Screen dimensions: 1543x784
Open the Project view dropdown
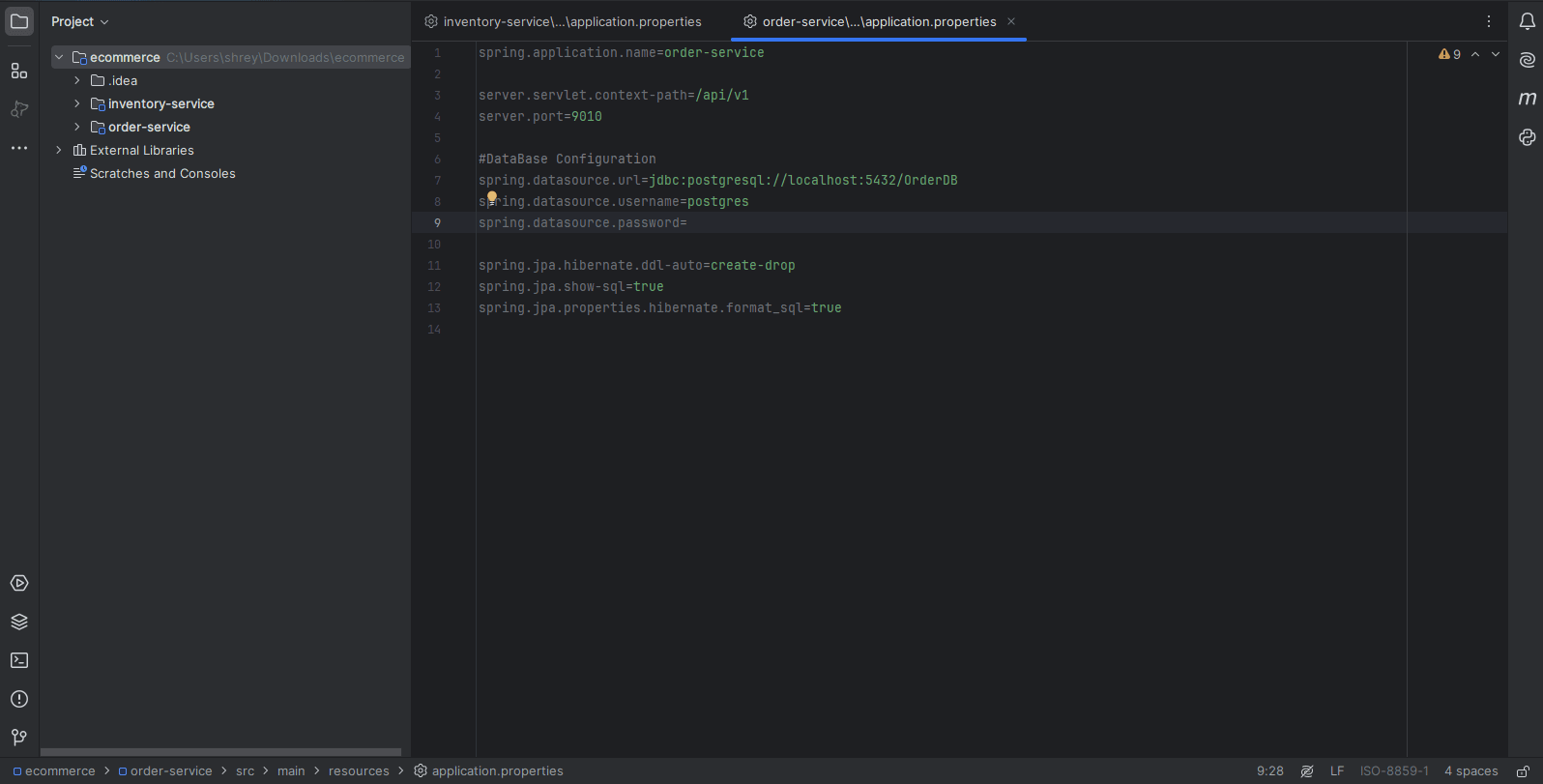point(80,21)
